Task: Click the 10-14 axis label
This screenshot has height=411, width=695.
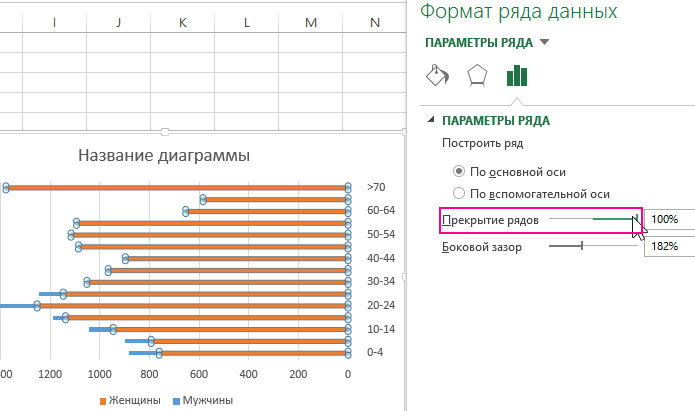Action: pos(381,329)
